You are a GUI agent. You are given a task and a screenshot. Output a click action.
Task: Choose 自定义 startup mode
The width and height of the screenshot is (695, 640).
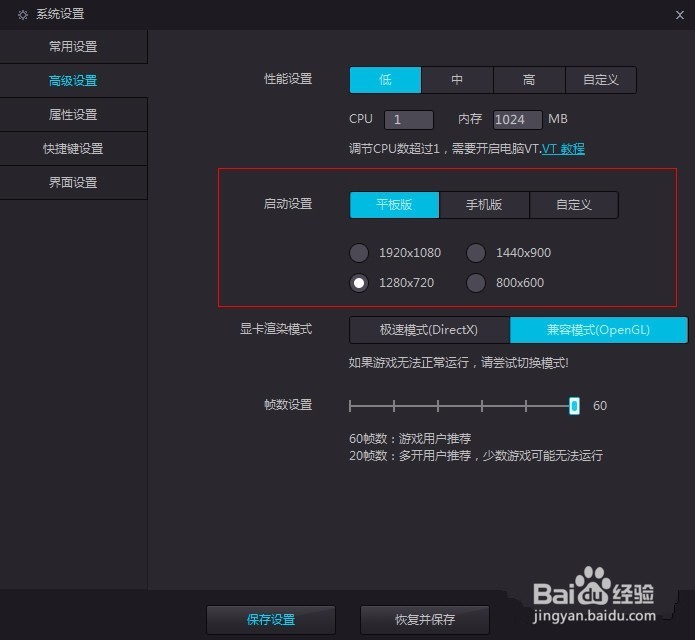pos(574,205)
